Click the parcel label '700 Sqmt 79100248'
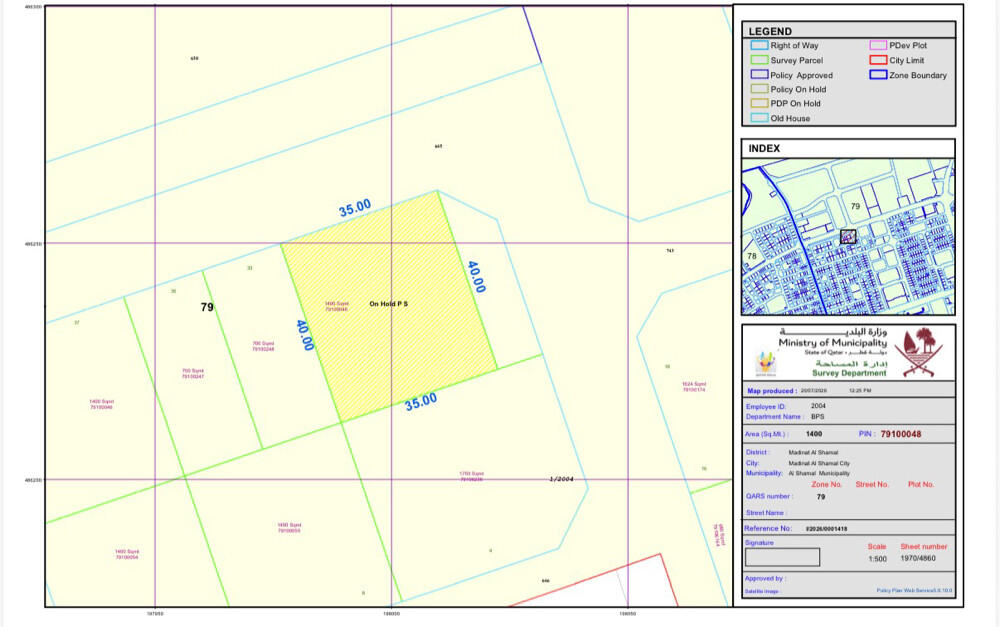This screenshot has width=1000, height=627. point(263,346)
